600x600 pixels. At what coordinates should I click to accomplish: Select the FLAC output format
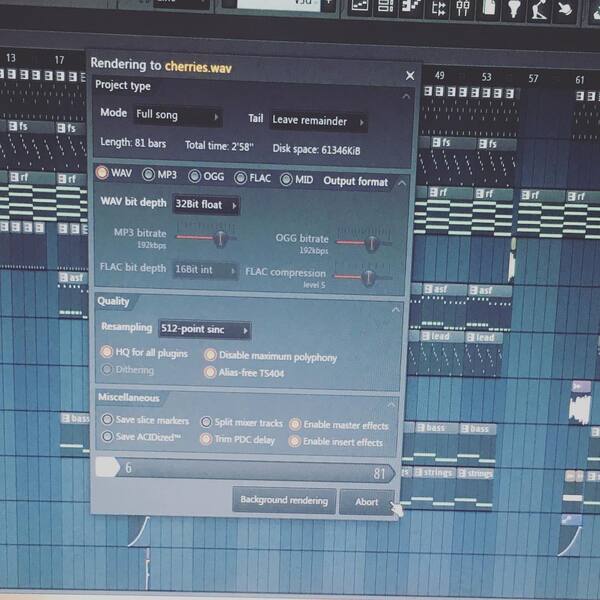pos(252,178)
